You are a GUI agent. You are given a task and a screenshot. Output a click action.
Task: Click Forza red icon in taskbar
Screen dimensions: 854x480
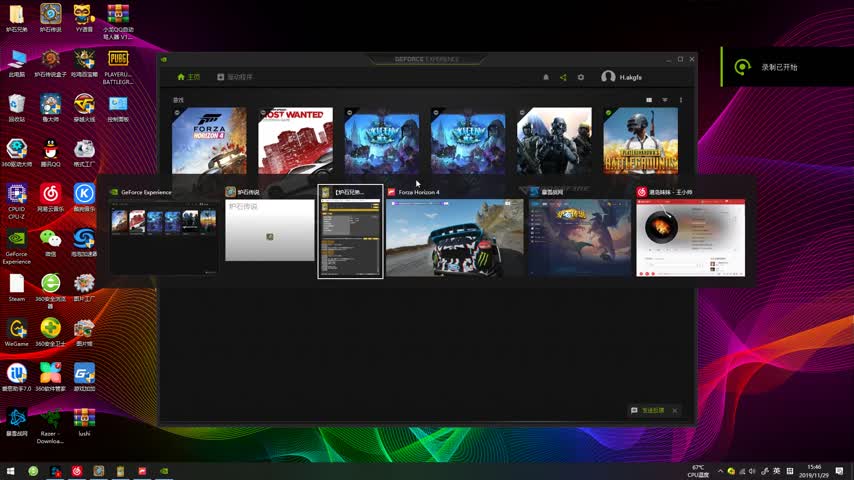(142, 471)
